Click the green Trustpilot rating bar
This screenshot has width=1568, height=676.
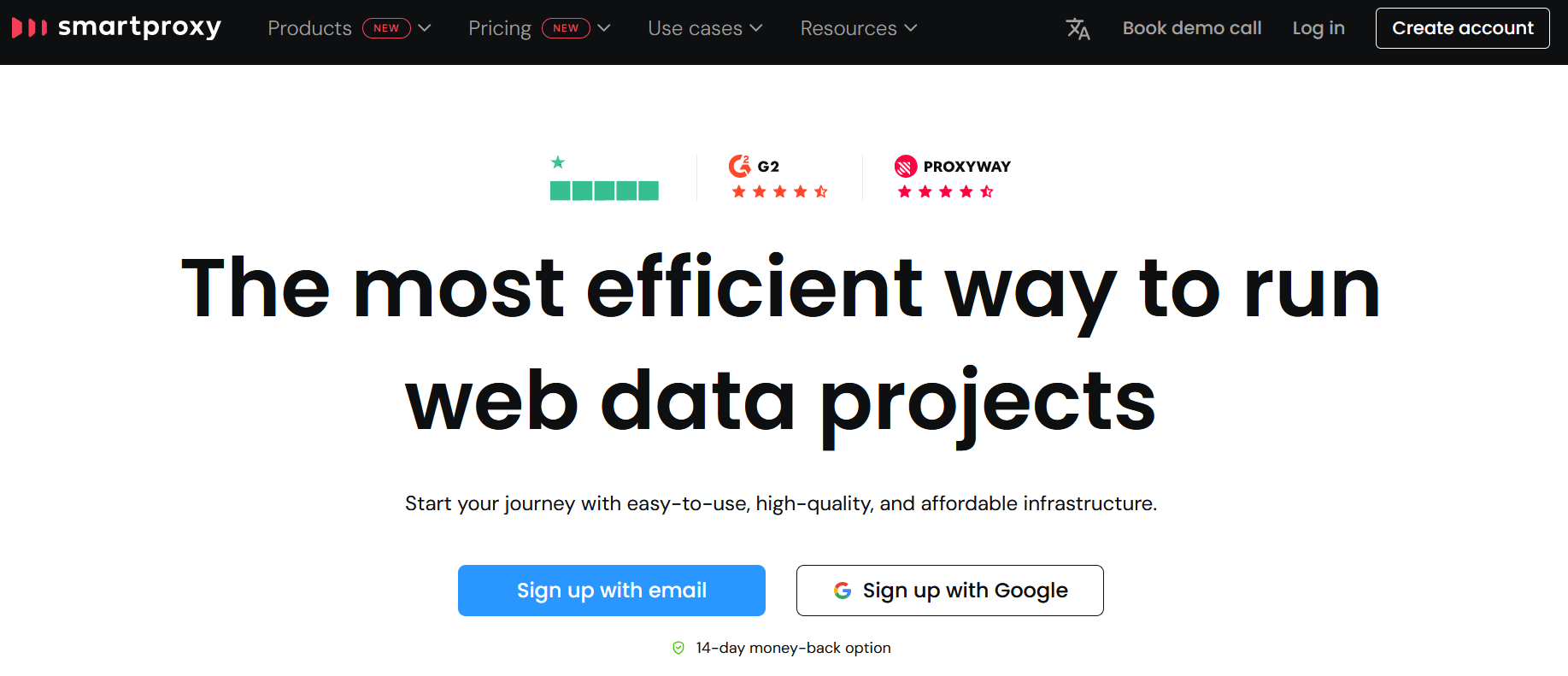coord(604,191)
